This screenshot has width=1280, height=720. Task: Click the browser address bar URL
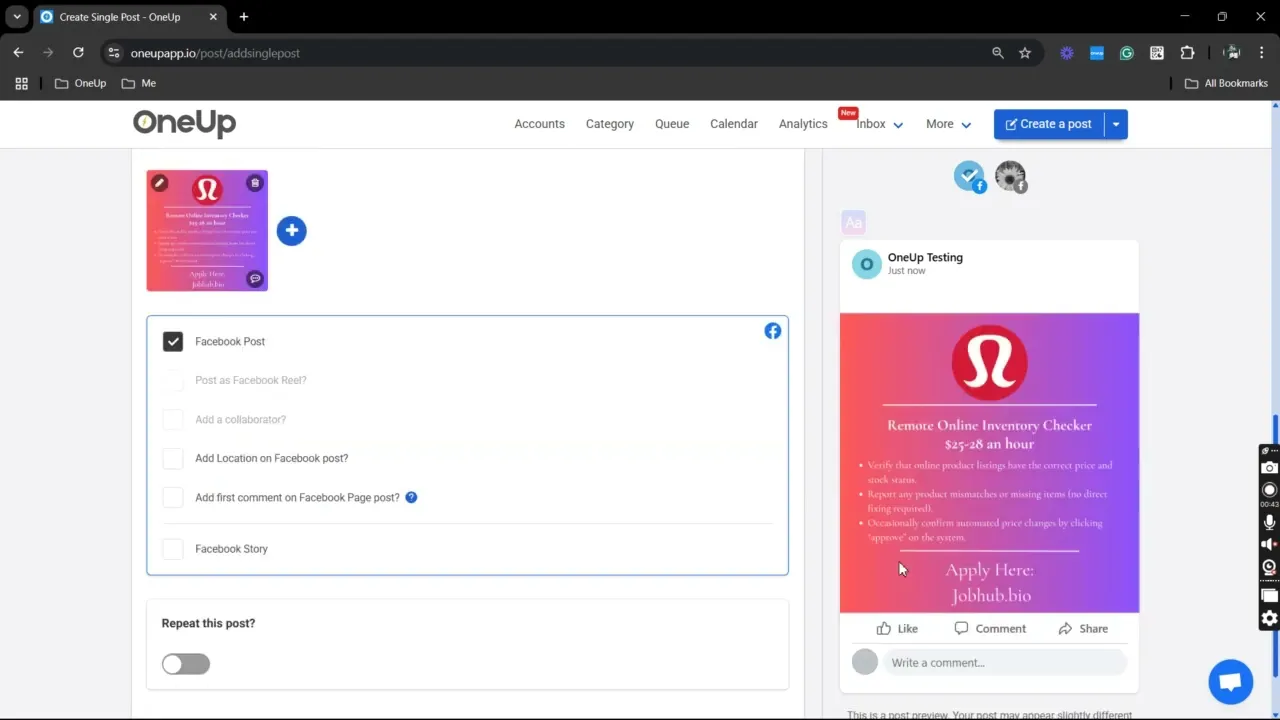click(215, 53)
